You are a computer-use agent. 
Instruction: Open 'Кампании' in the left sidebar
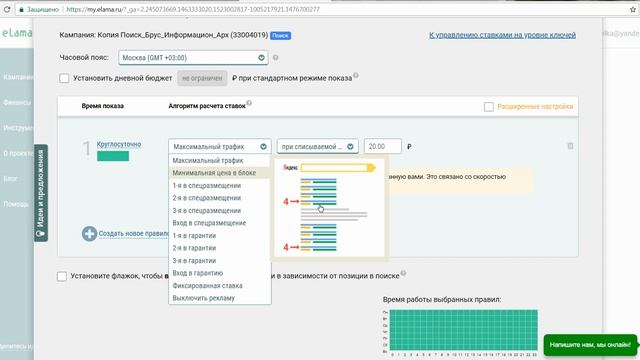point(18,77)
